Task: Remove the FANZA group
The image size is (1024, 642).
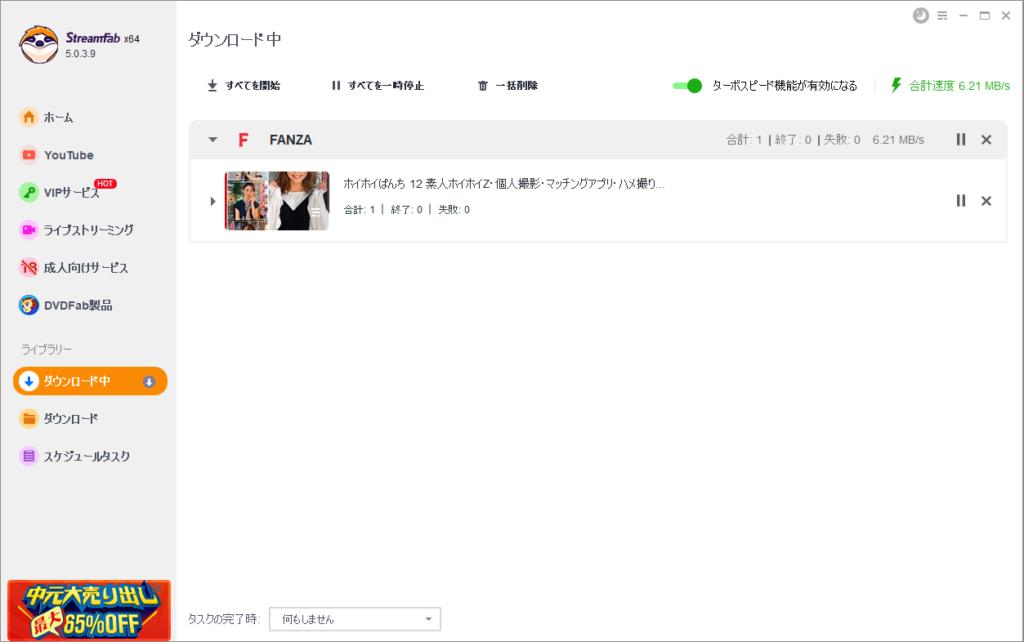Action: point(986,140)
